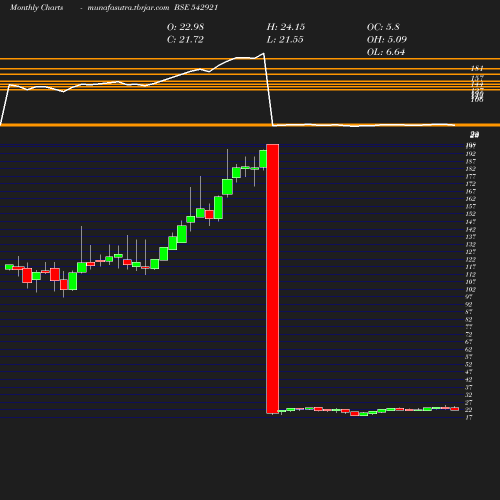Click the 62 price axis label

pos(469,349)
